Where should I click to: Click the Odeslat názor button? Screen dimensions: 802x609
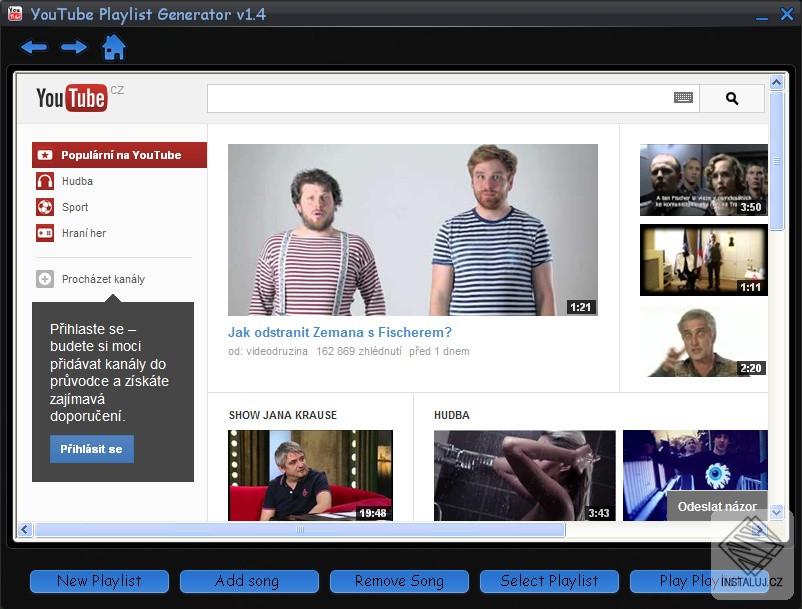coord(717,507)
